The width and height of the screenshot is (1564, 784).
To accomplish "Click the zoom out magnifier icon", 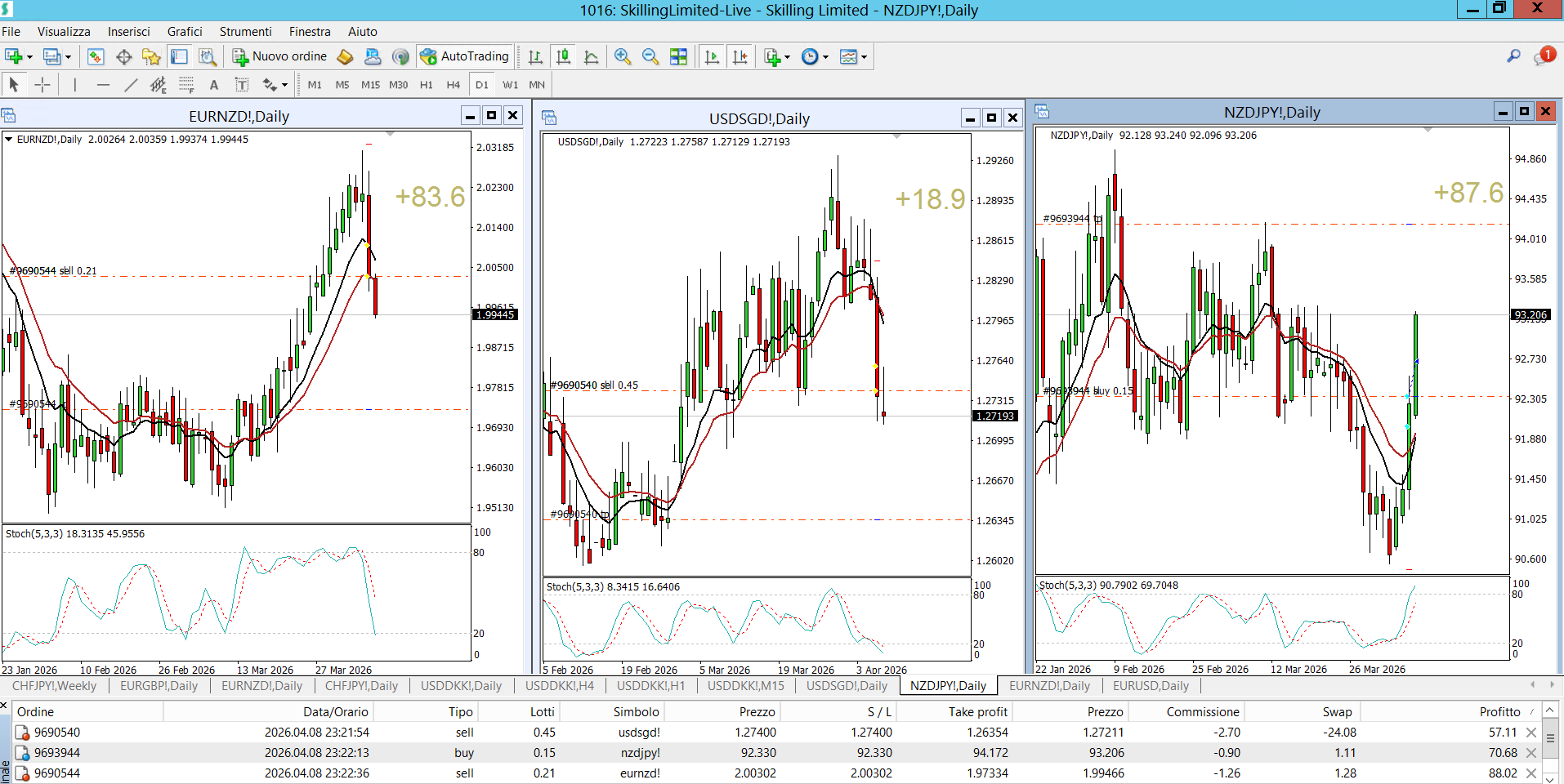I will pos(650,56).
